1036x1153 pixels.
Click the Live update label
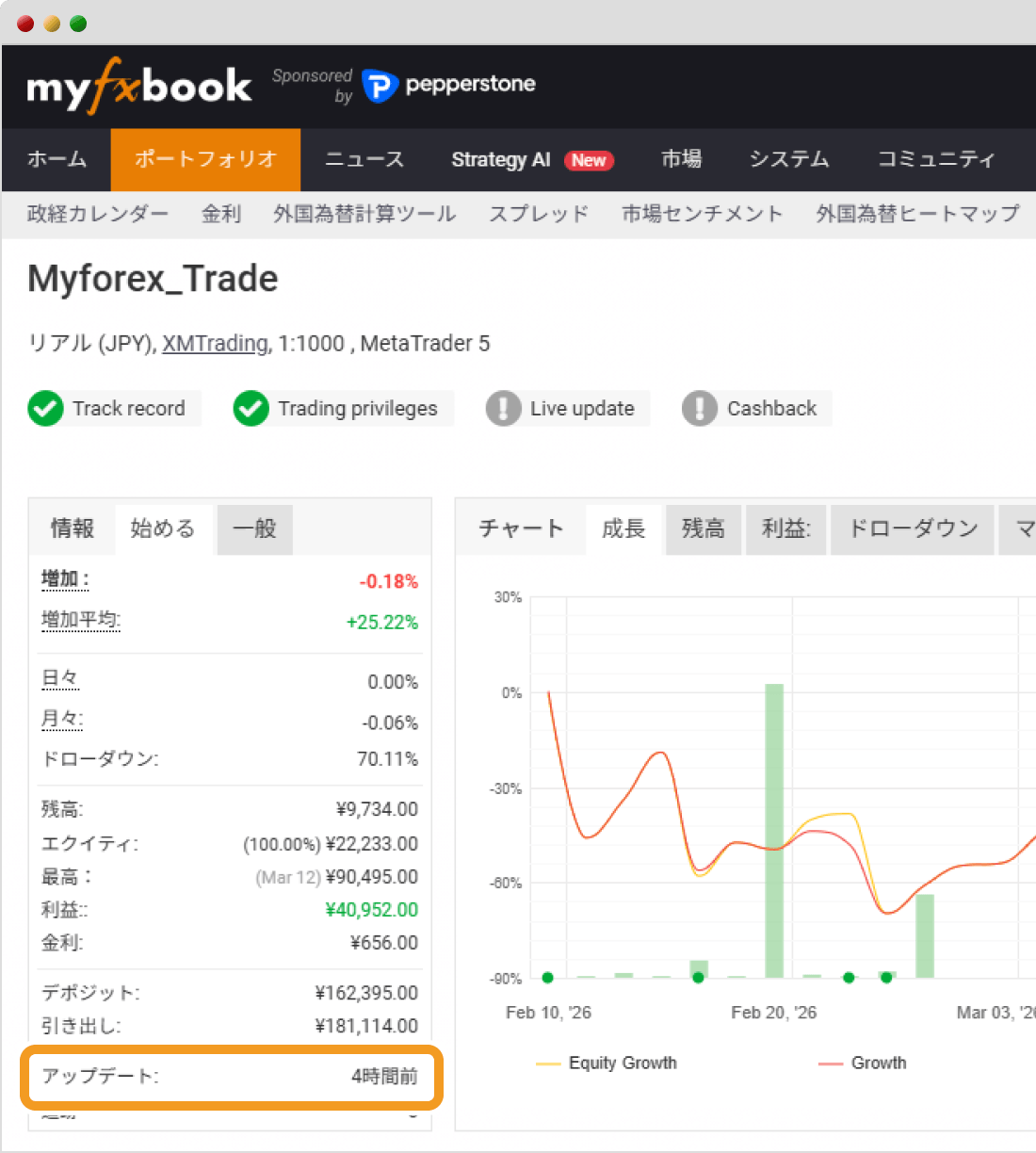(582, 408)
